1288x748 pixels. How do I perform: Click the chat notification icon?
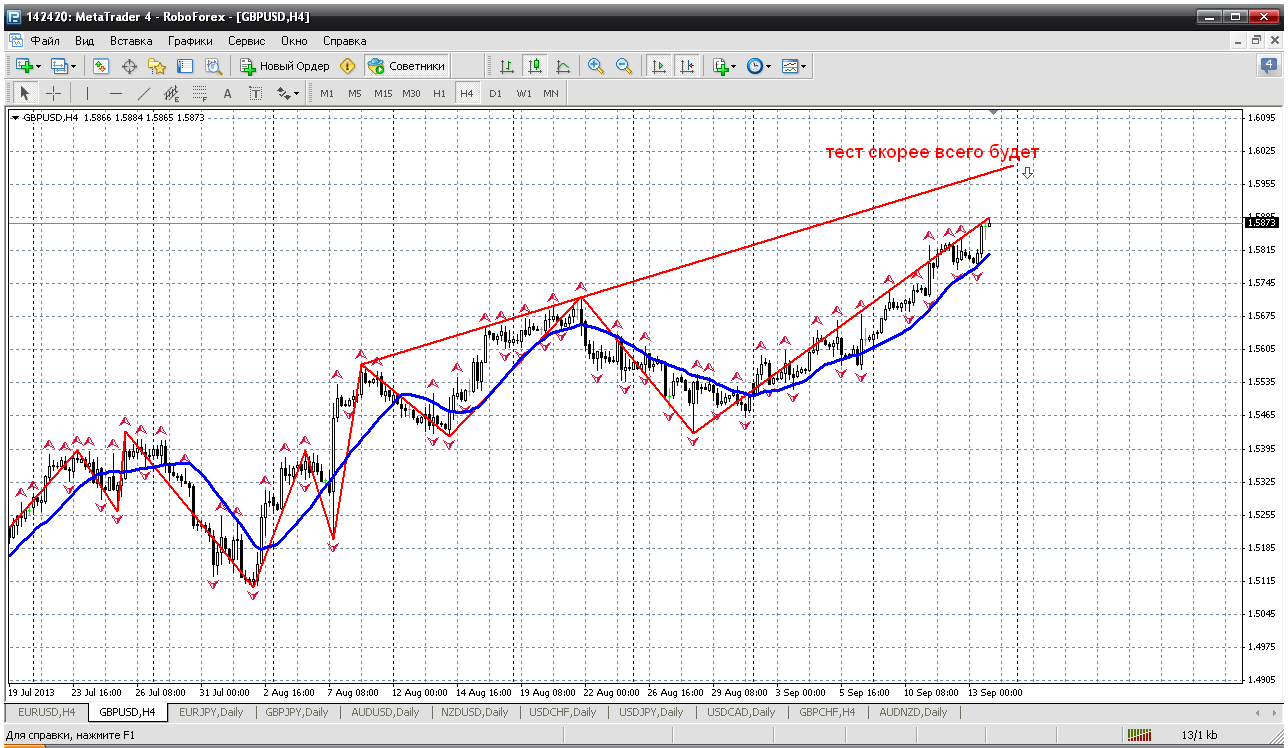(x=1269, y=66)
